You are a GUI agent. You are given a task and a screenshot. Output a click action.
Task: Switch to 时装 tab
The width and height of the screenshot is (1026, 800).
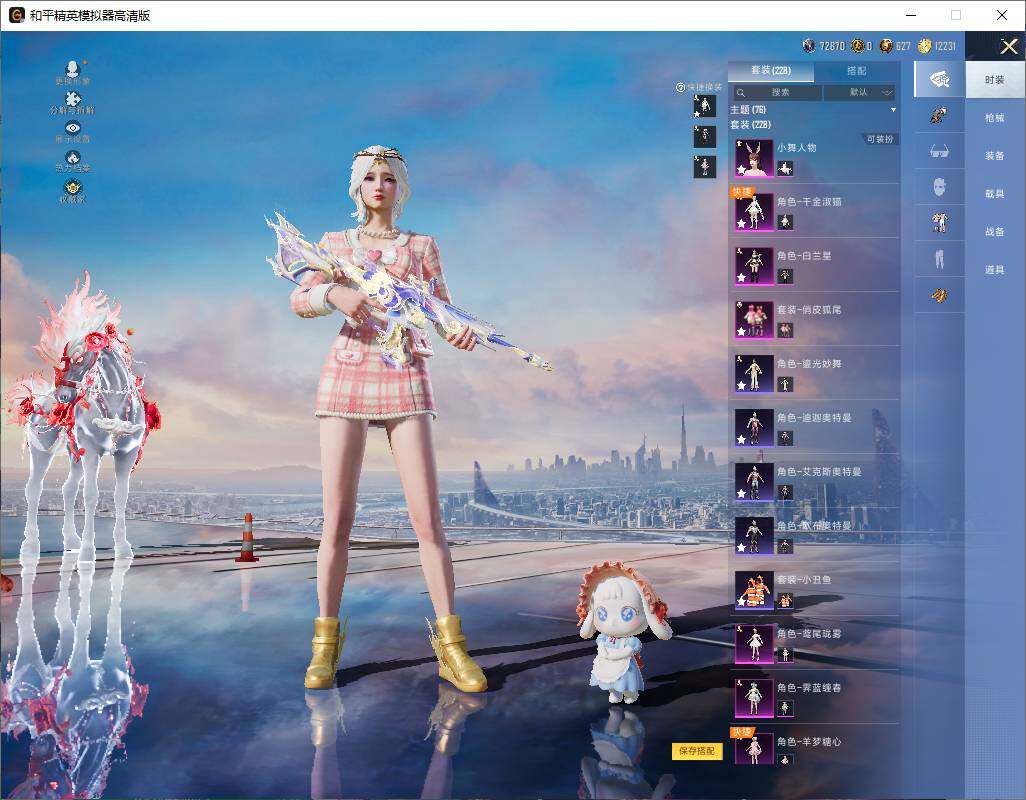click(x=995, y=80)
